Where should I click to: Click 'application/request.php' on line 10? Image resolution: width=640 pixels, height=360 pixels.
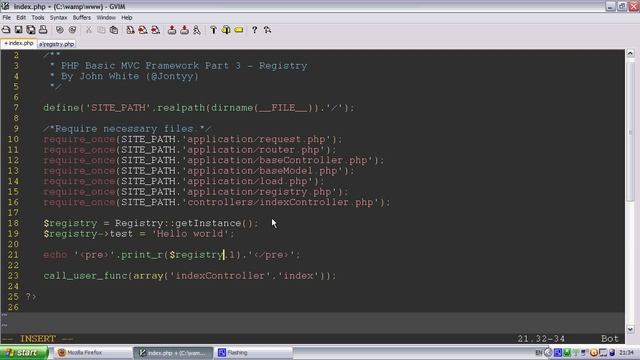click(x=256, y=139)
